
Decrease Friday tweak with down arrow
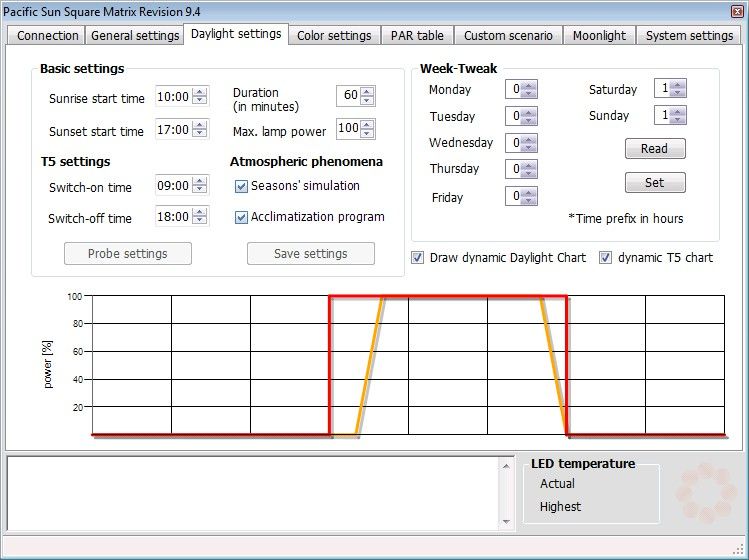(x=528, y=200)
